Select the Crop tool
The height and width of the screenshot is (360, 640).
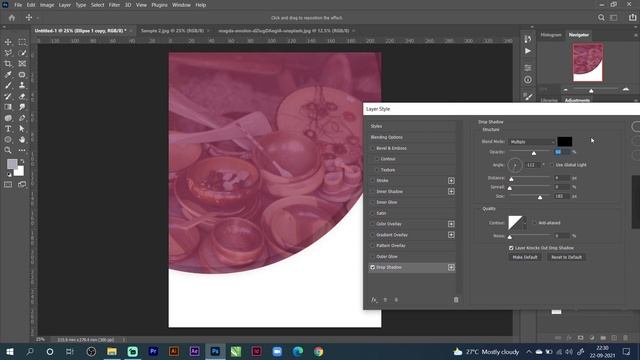click(x=8, y=64)
